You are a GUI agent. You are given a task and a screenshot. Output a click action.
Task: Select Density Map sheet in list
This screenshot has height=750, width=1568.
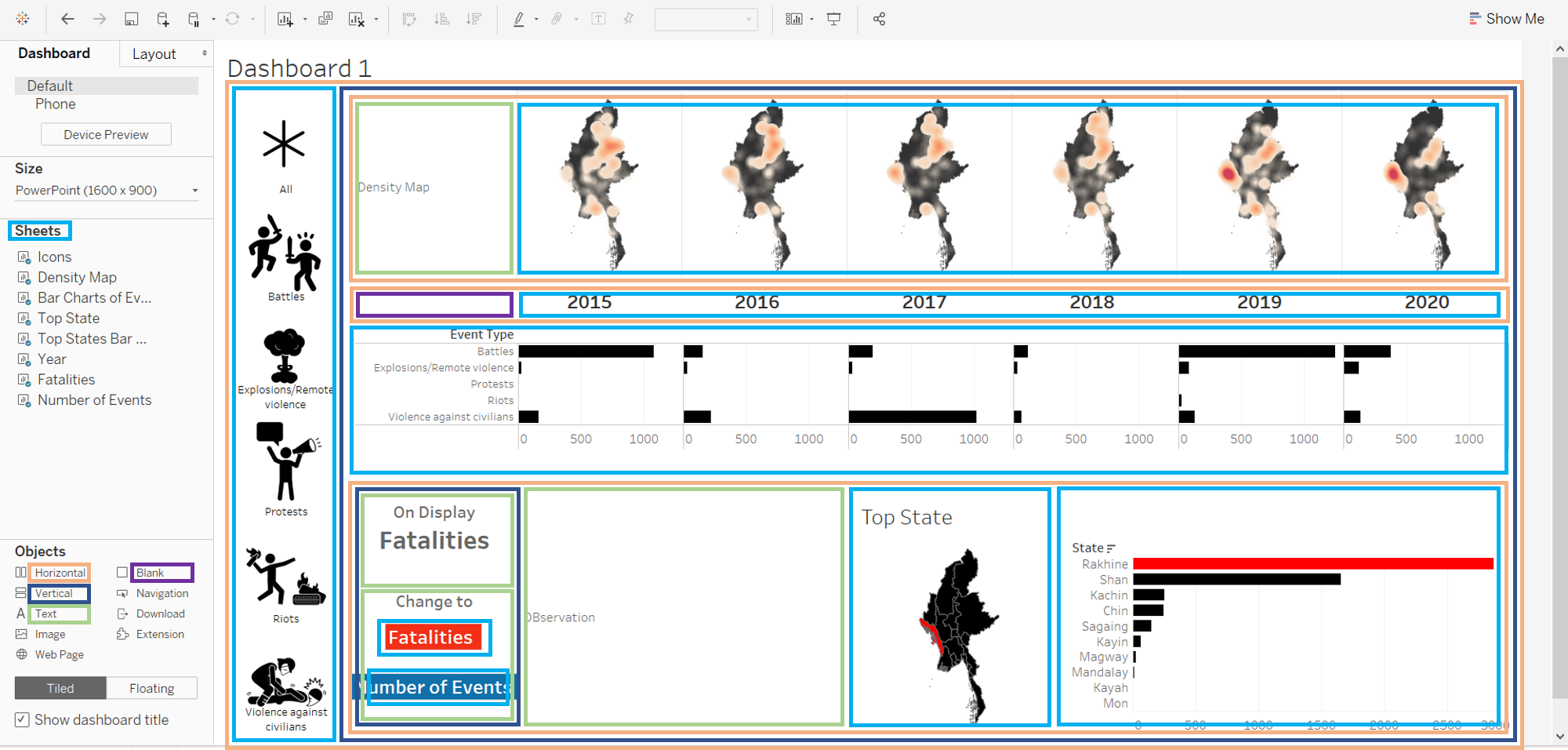77,277
